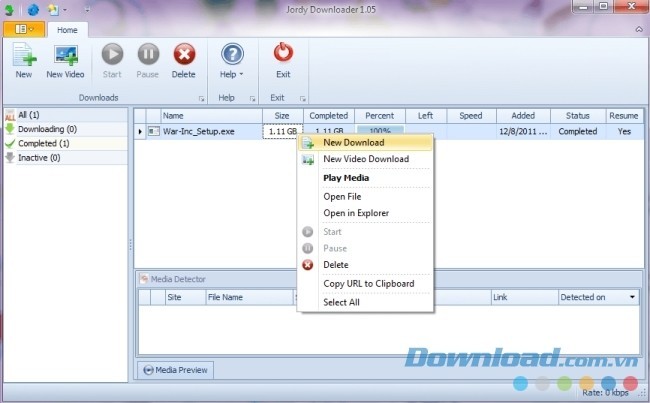Click the ALL category icon
The width and height of the screenshot is (650, 403).
click(10, 115)
